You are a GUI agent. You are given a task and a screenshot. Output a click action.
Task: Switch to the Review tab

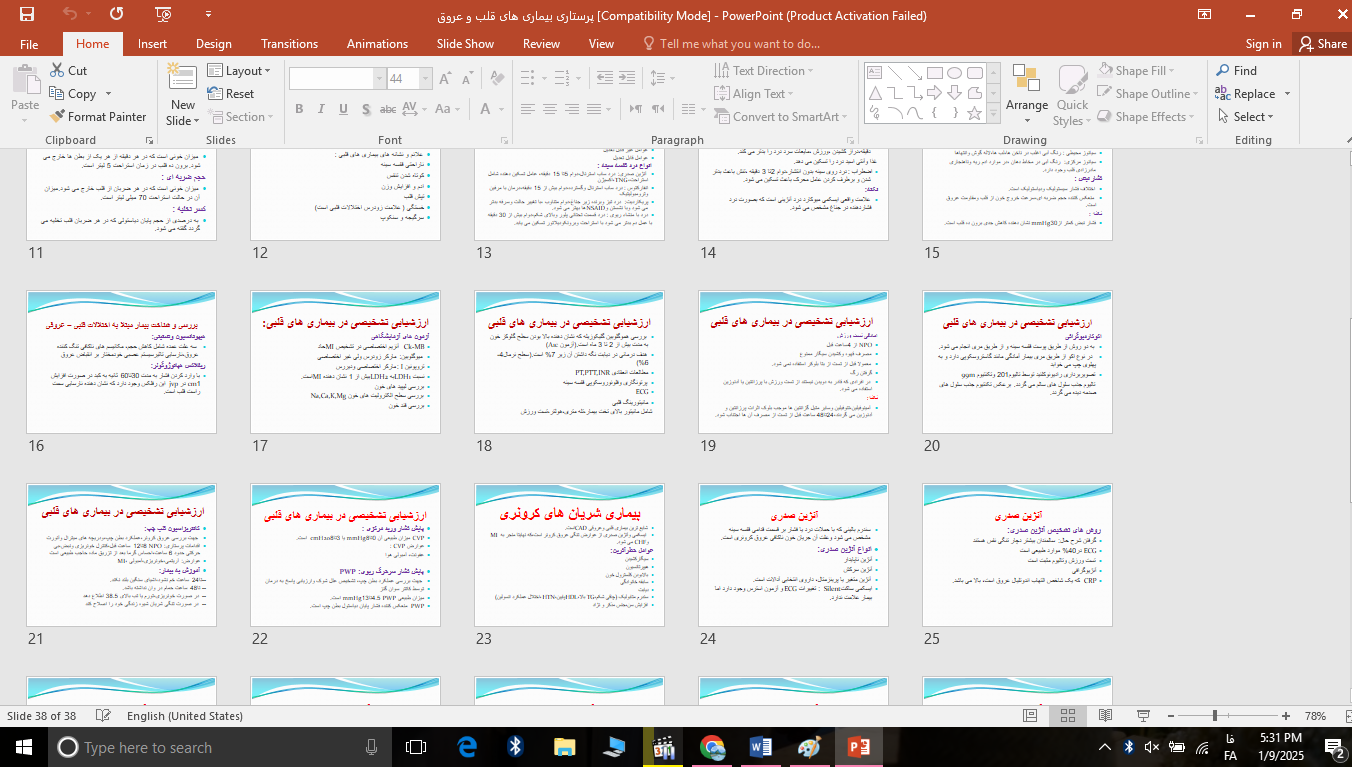[x=541, y=44]
